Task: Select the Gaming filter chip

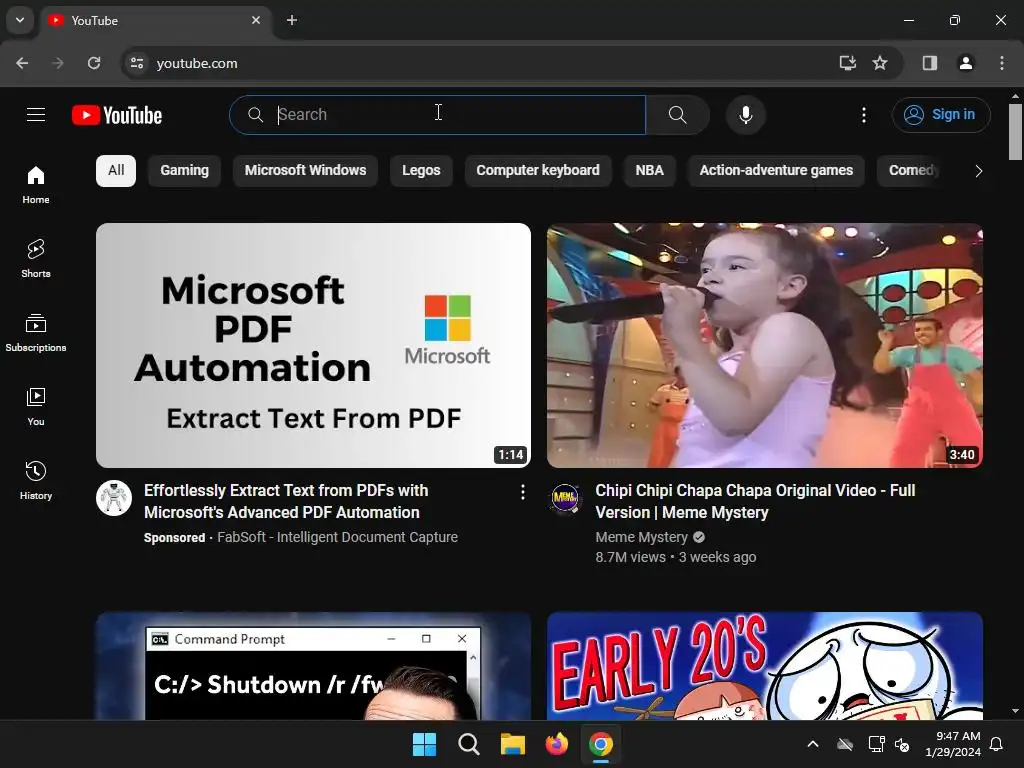Action: point(184,170)
